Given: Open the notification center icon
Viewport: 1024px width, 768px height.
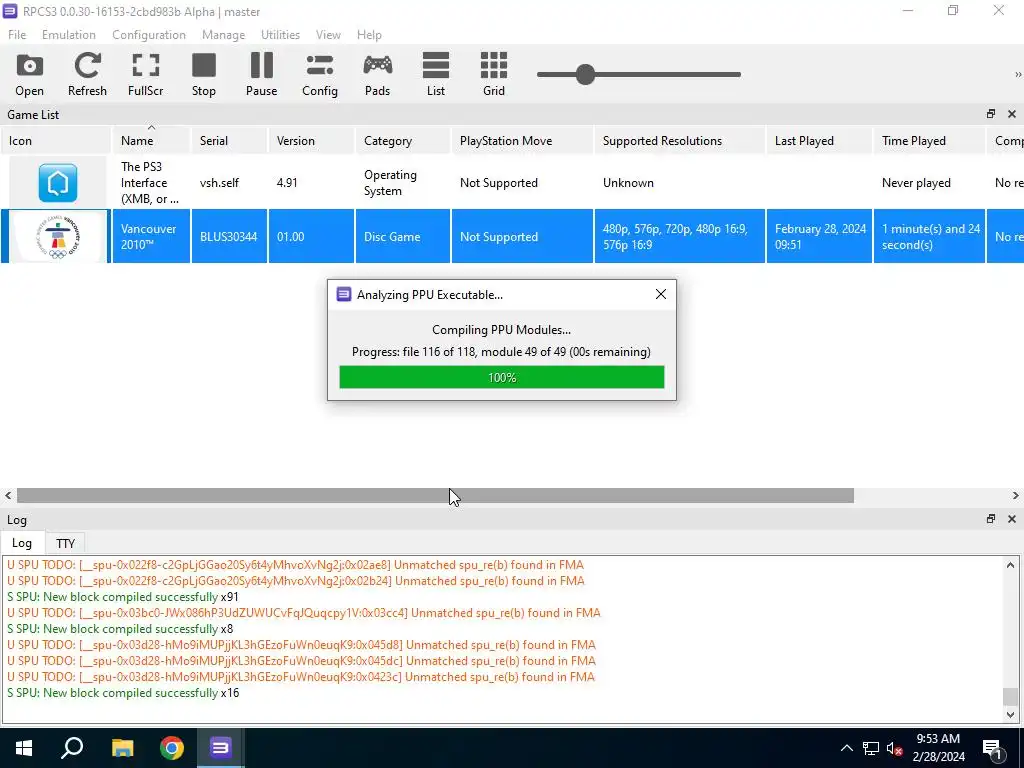Looking at the screenshot, I should click(992, 748).
